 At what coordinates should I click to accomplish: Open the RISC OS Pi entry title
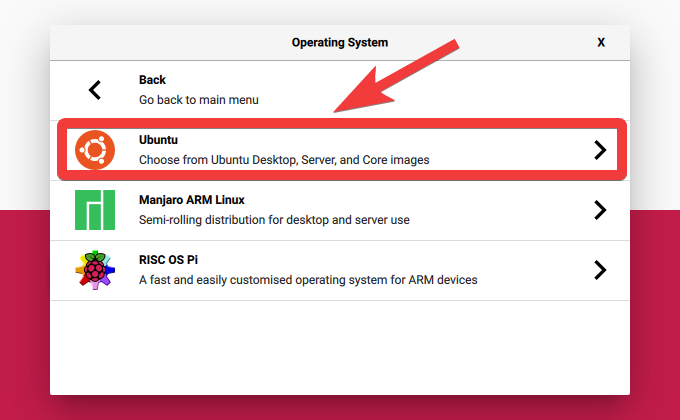(168, 259)
